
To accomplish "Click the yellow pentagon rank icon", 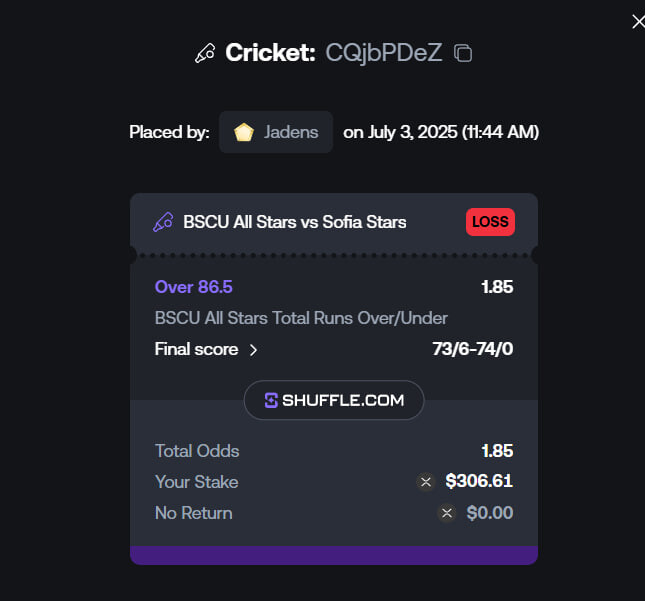I will 244,132.
